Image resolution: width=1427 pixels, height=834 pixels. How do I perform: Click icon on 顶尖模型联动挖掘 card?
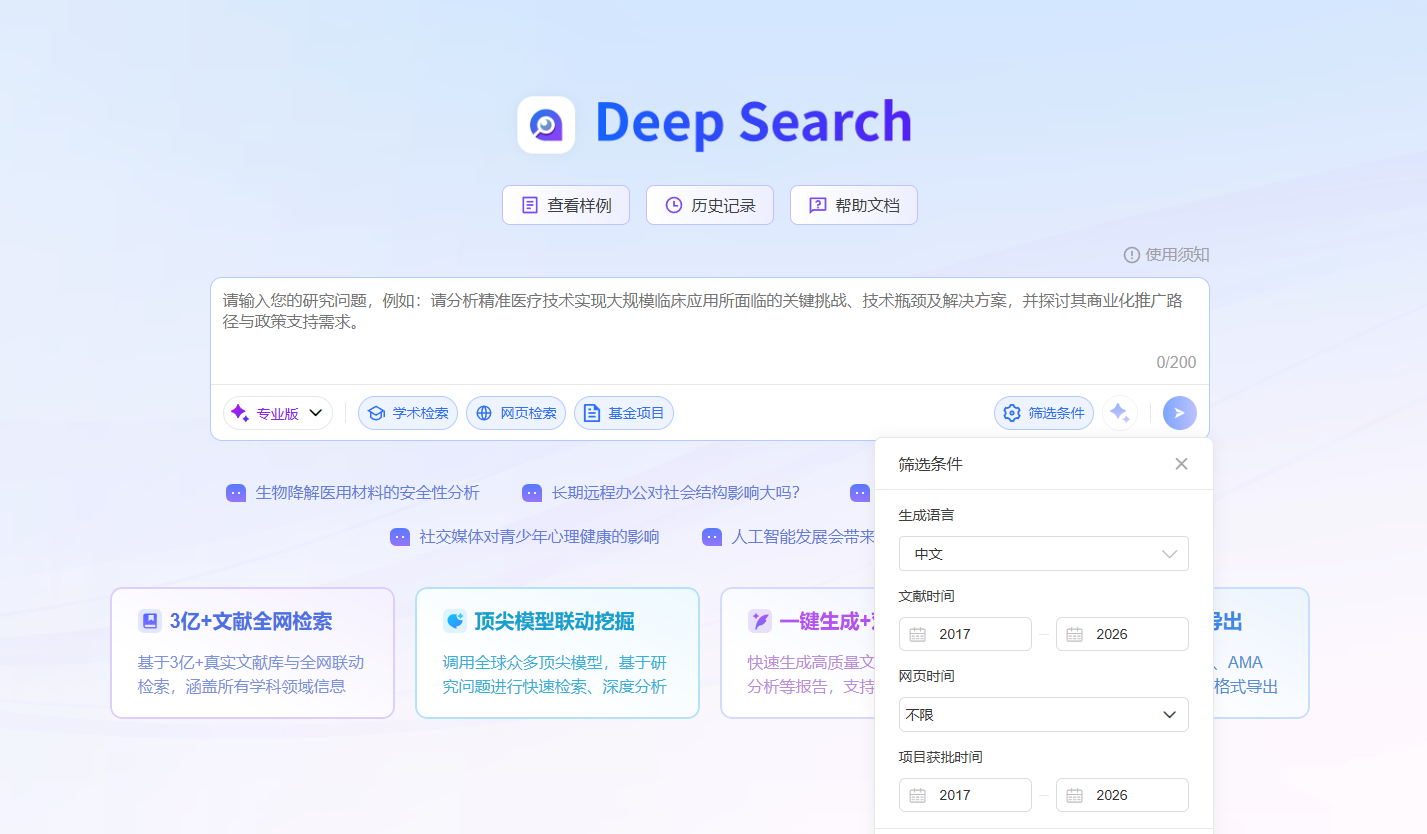click(x=455, y=621)
